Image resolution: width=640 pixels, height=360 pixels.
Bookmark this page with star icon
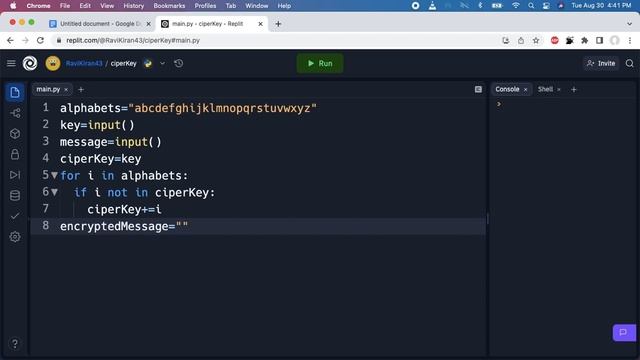[536, 40]
